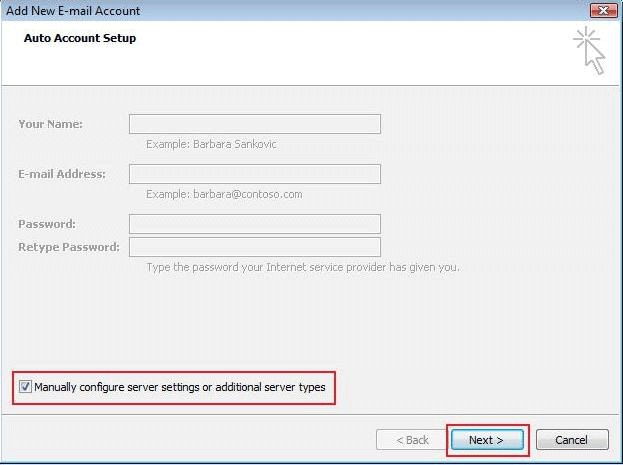Click the 'Retype Password:' label
Image resolution: width=623 pixels, height=465 pixels.
point(68,247)
